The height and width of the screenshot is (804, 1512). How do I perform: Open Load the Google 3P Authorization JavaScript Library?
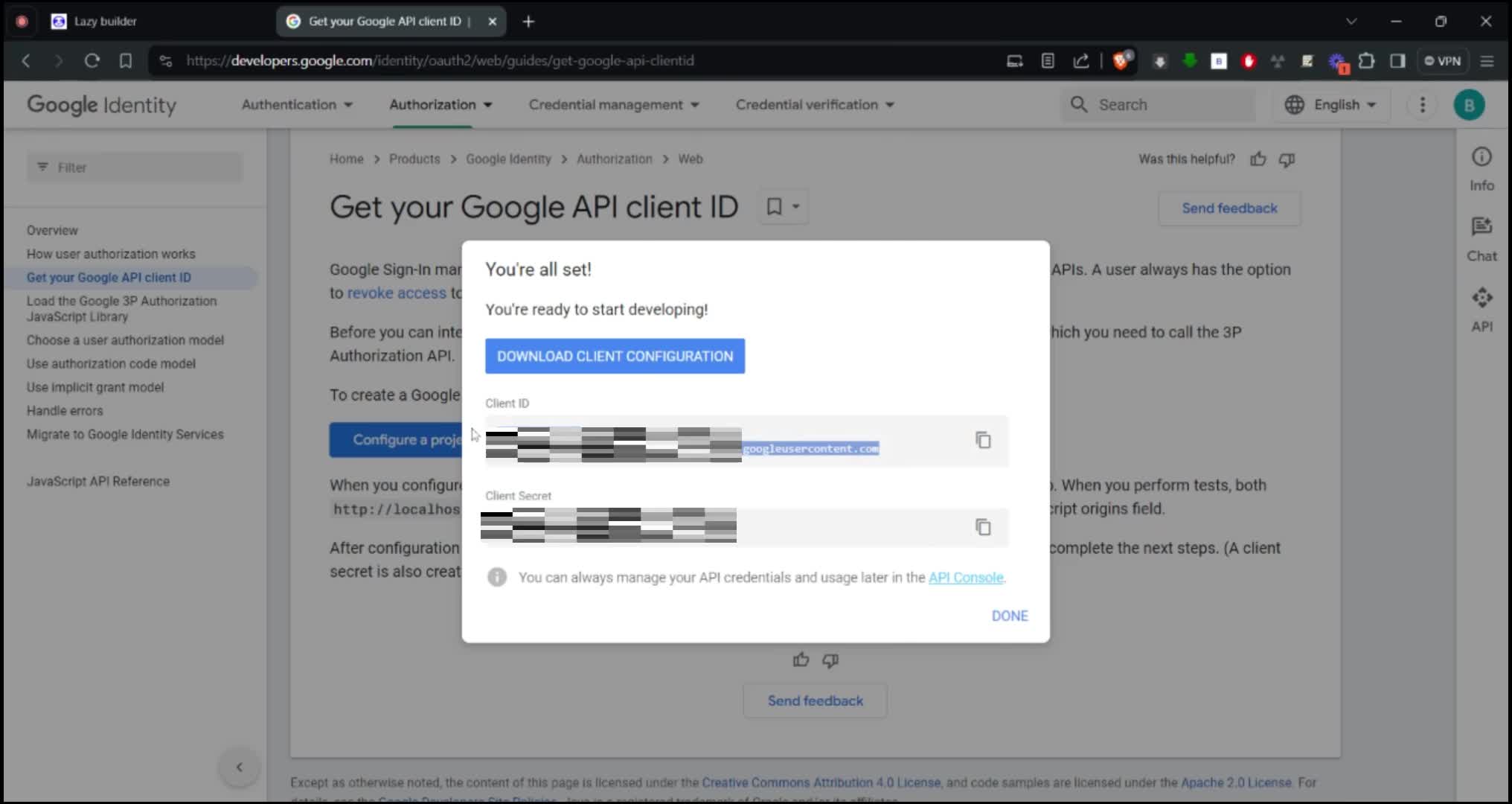pos(122,309)
